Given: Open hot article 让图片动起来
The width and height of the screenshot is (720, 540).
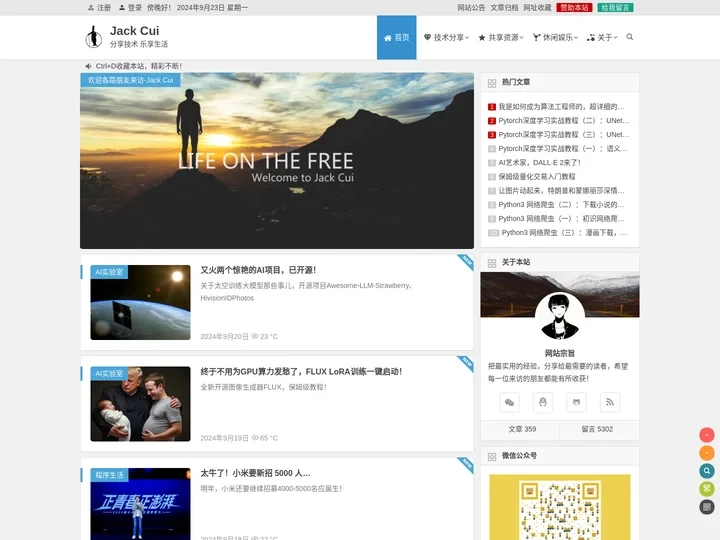Looking at the screenshot, I should [x=561, y=191].
